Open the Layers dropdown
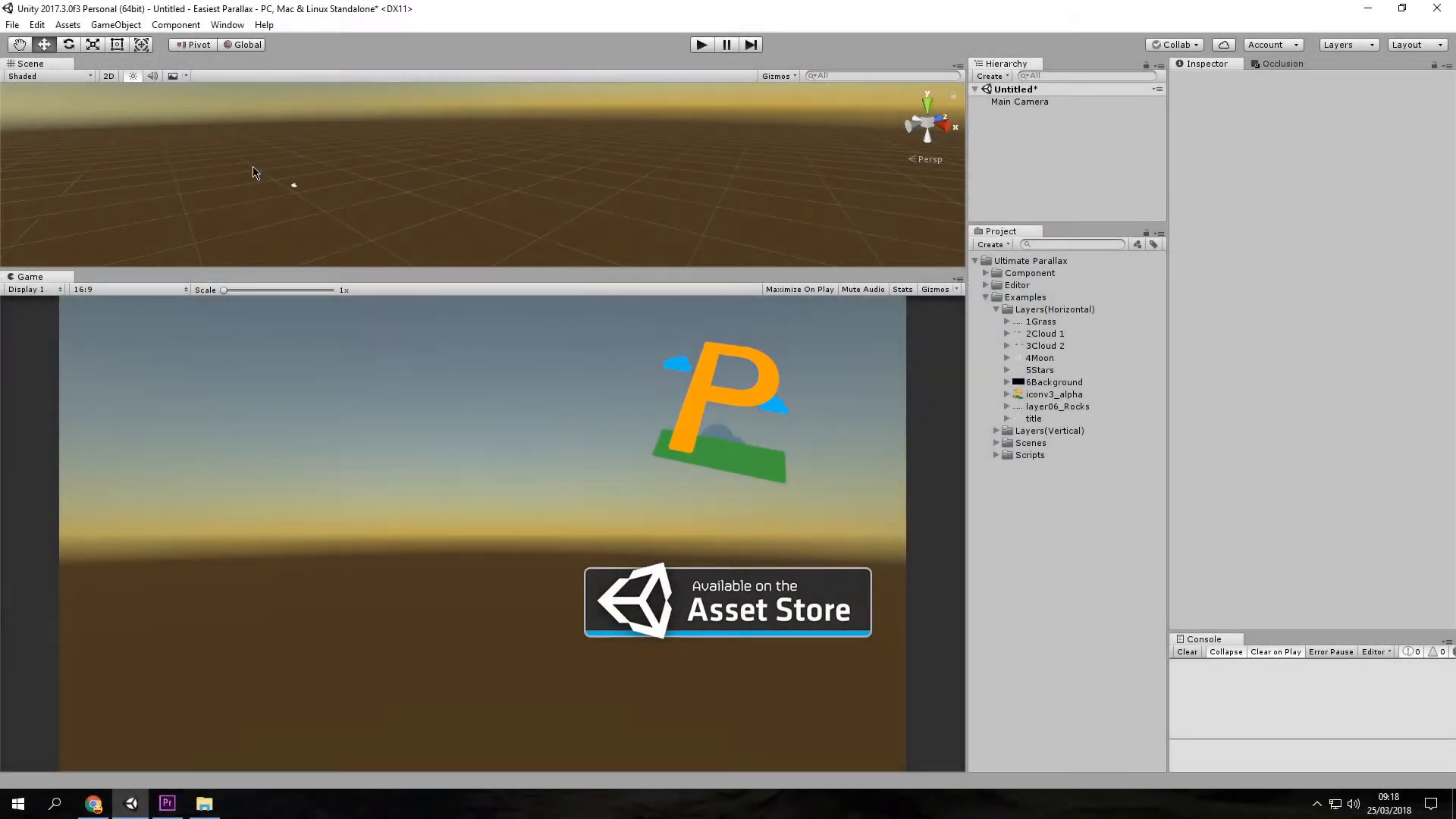 point(1348,45)
